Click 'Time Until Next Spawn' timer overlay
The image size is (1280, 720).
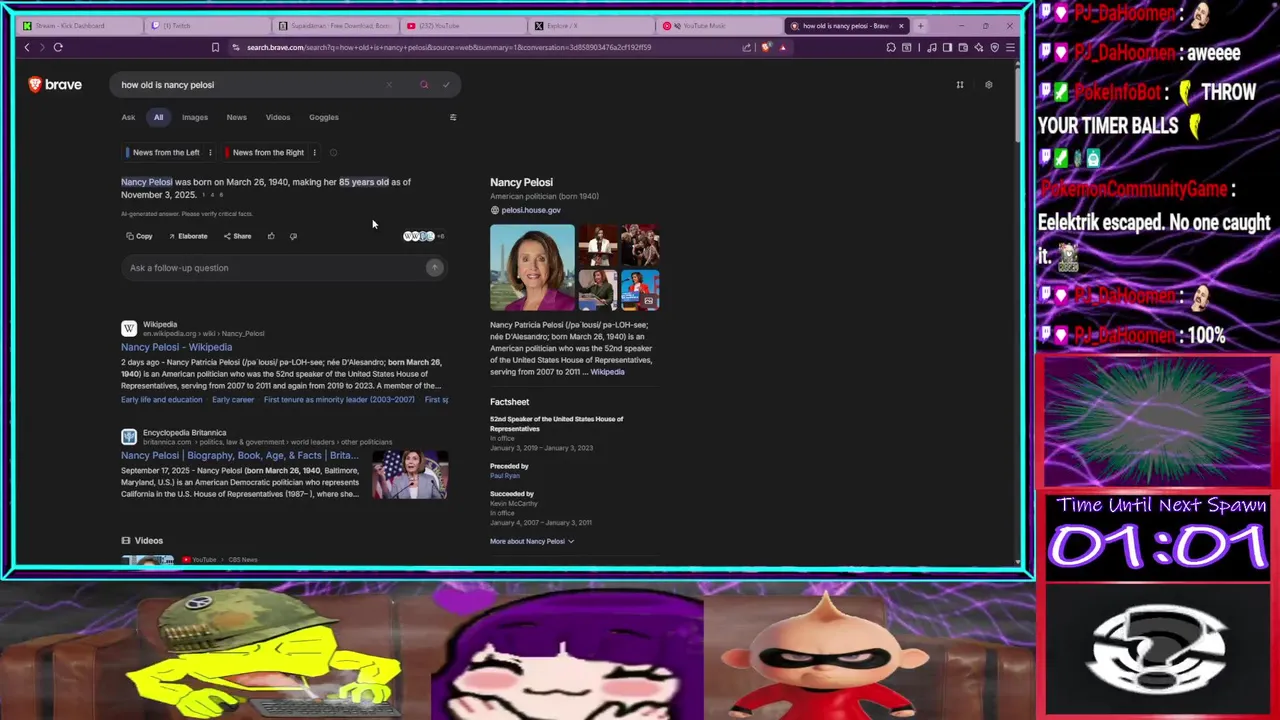(1160, 535)
